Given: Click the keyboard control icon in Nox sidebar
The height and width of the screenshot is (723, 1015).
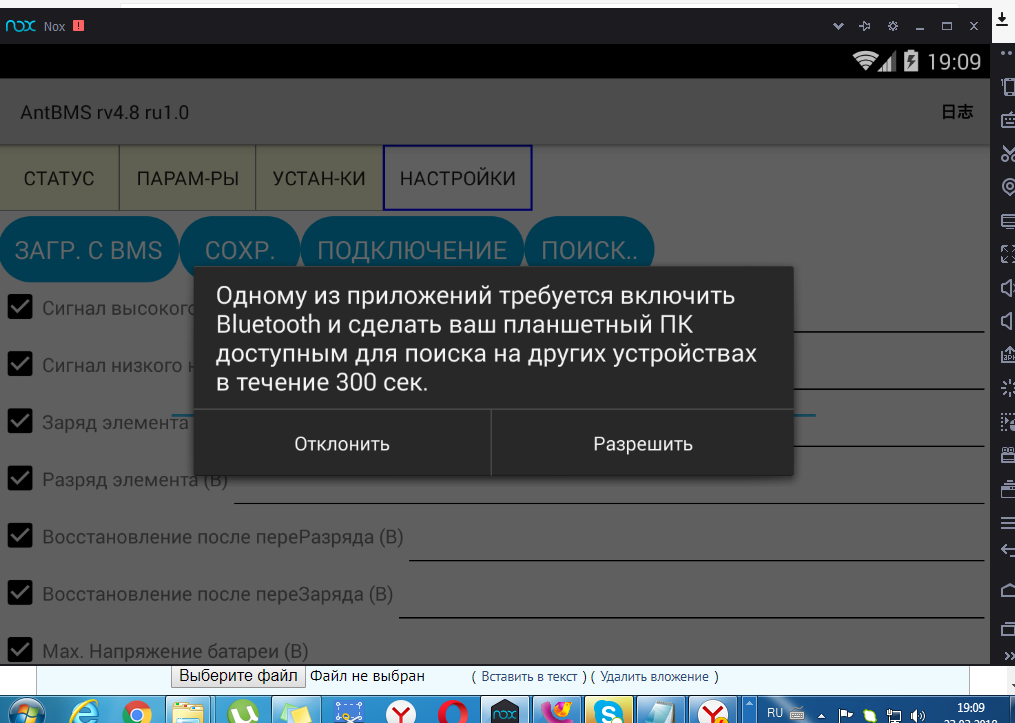Looking at the screenshot, I should pyautogui.click(x=1007, y=120).
